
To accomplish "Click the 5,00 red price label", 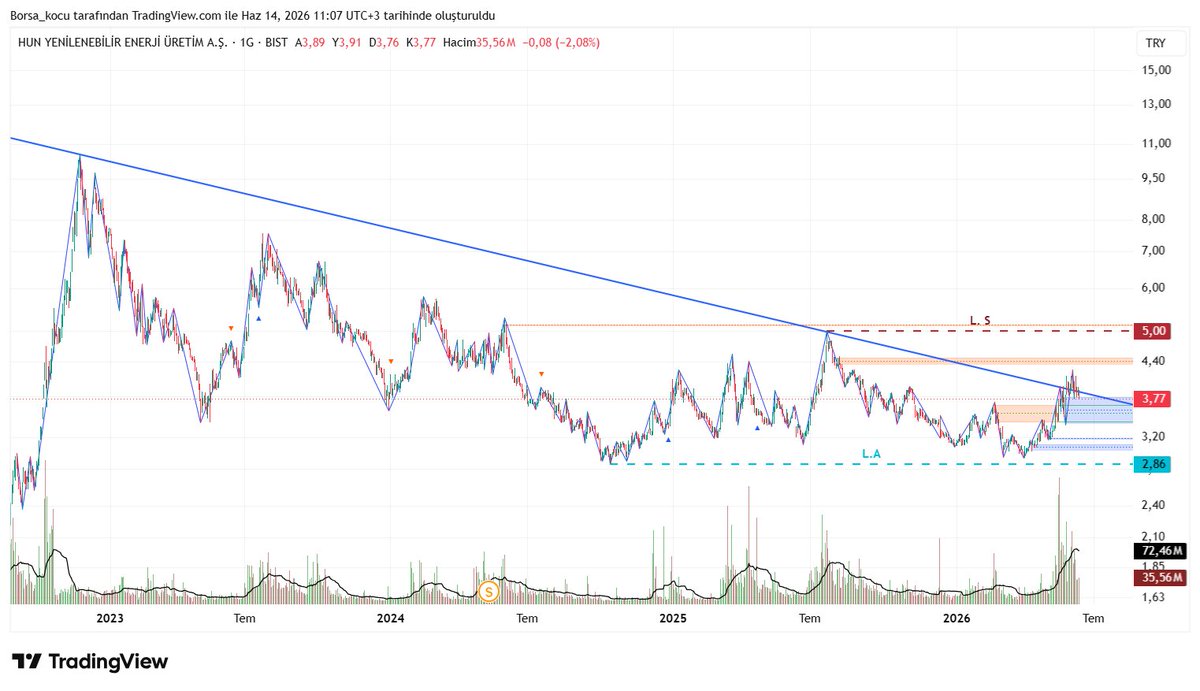I will [1154, 331].
